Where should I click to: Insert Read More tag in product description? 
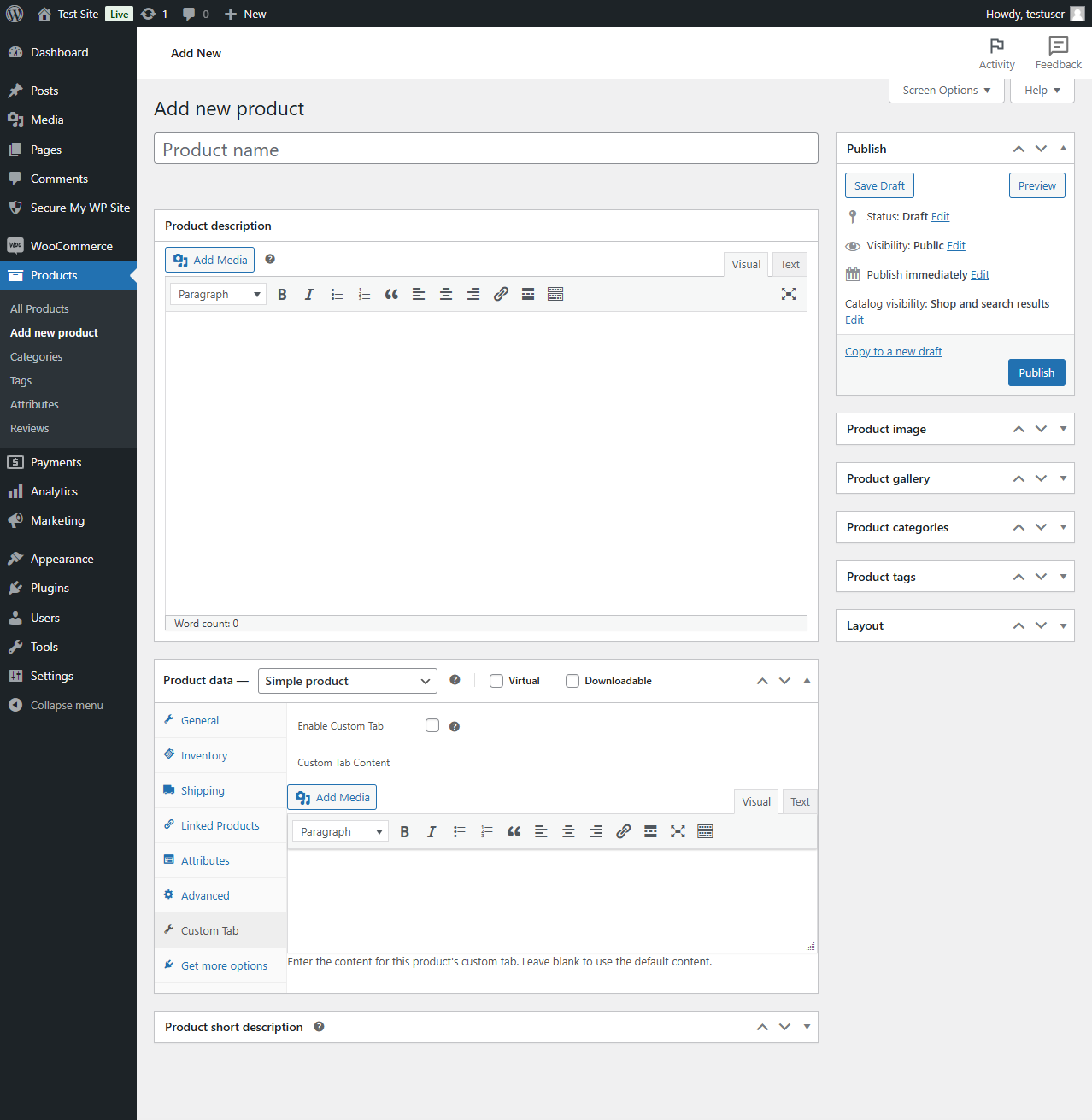tap(528, 294)
